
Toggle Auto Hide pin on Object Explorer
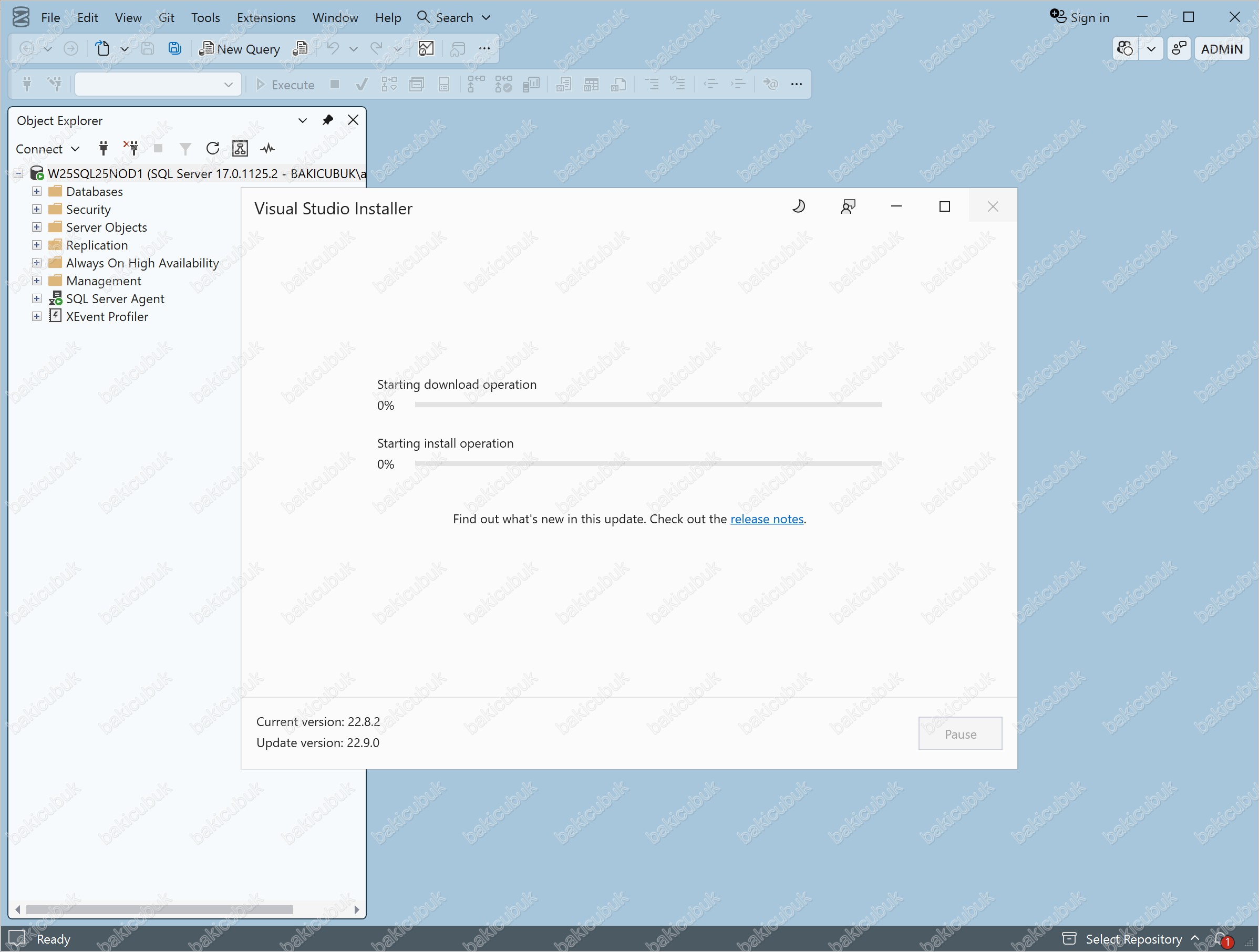click(x=327, y=120)
